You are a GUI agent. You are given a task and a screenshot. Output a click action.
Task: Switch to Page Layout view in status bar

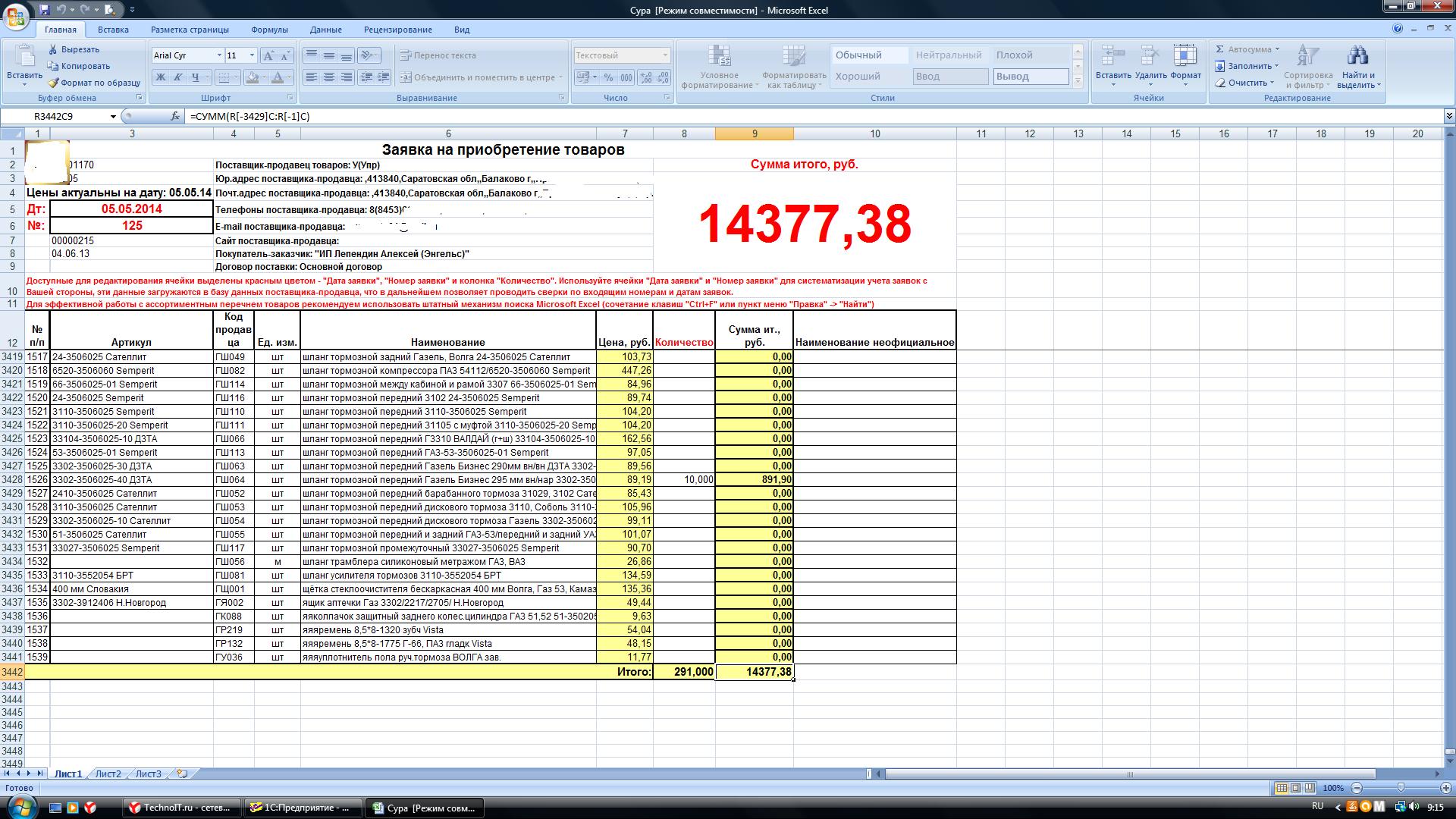click(x=1296, y=788)
